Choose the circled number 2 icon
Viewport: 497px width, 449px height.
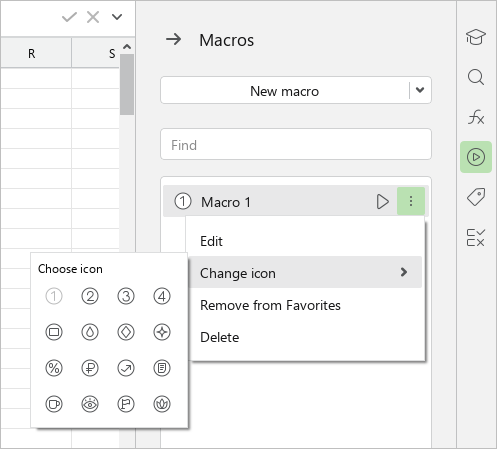(x=90, y=296)
